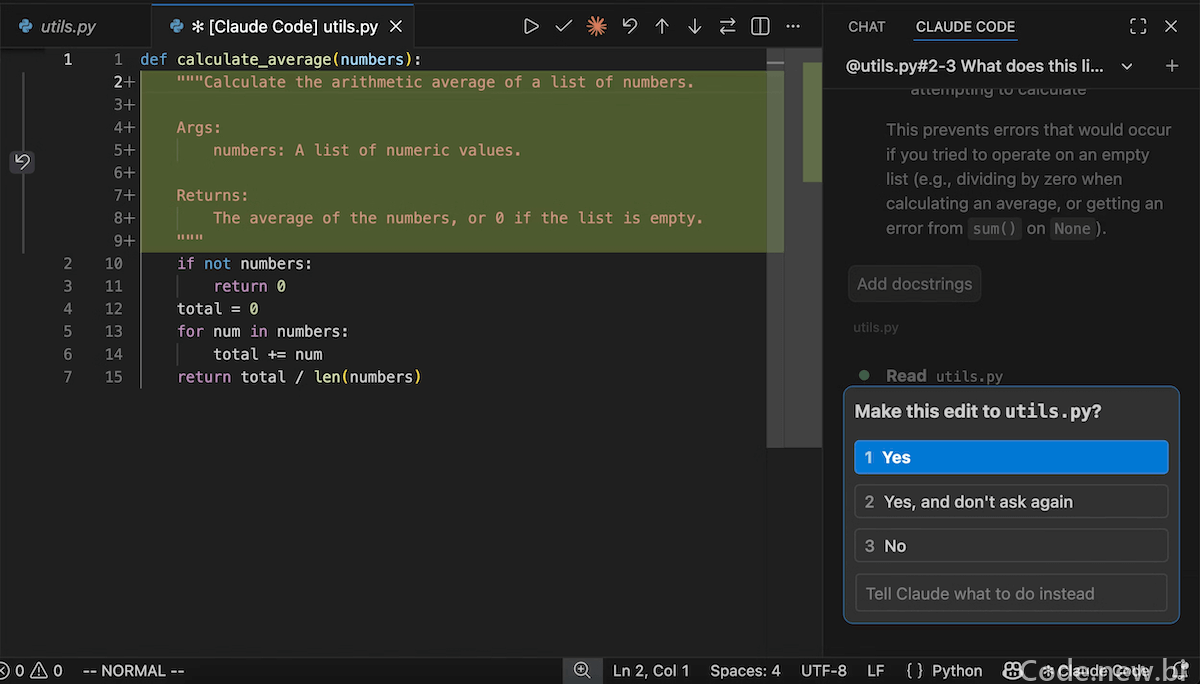Image resolution: width=1200 pixels, height=684 pixels.
Task: Click the conversation title '@utils.py#2-3 What does this li...'
Action: click(975, 66)
